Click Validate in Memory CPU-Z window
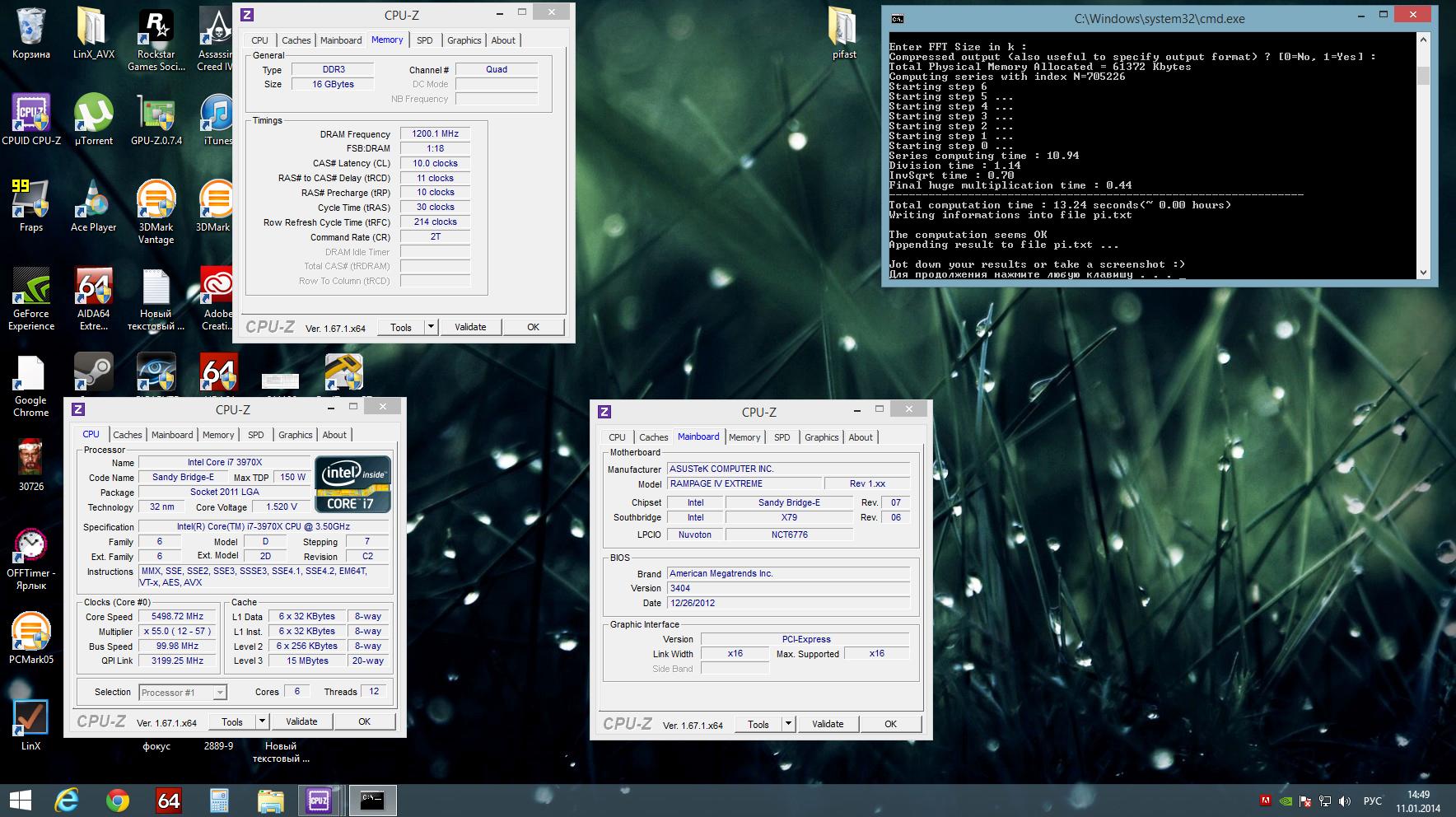The width and height of the screenshot is (1456, 817). click(x=470, y=327)
